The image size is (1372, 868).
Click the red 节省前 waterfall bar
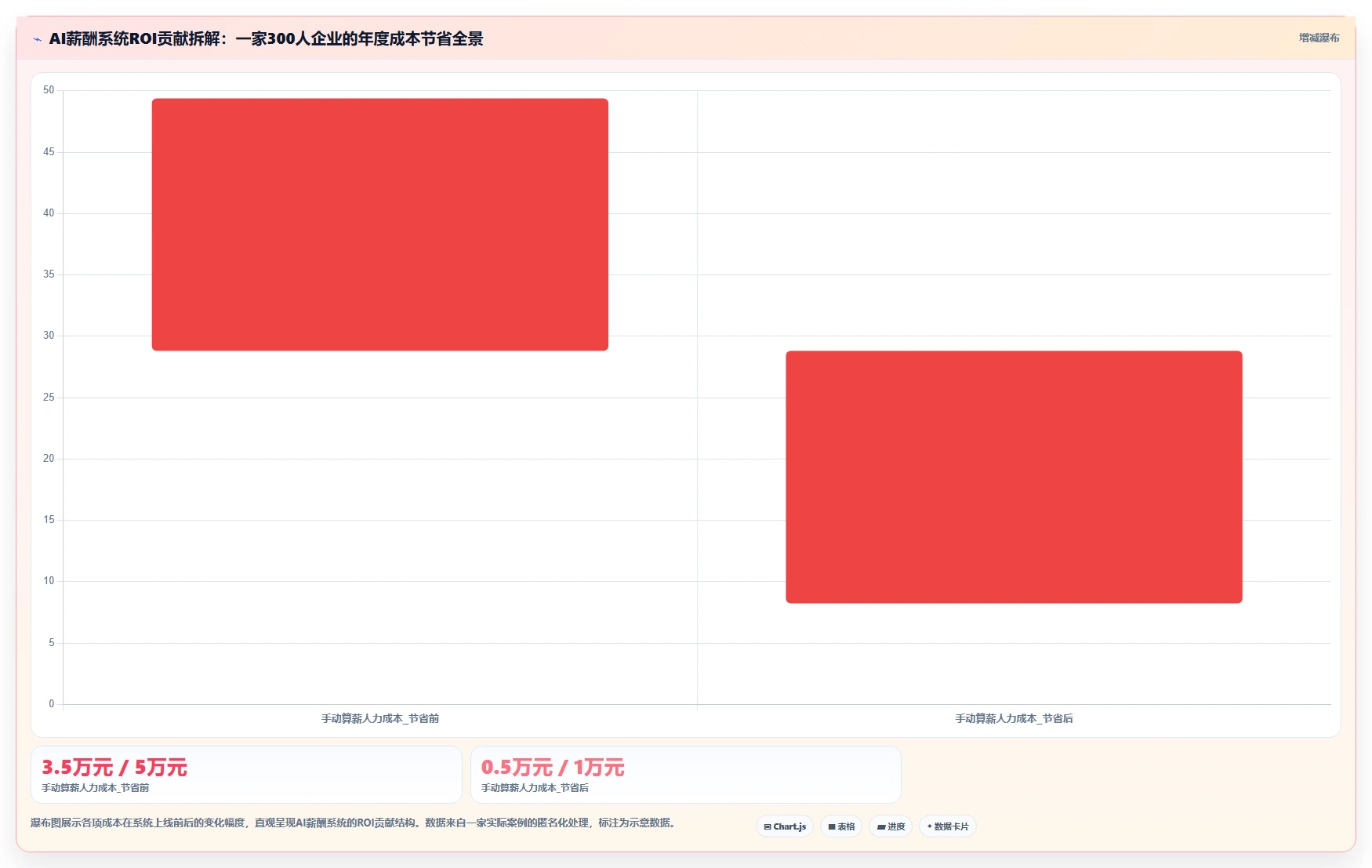380,224
